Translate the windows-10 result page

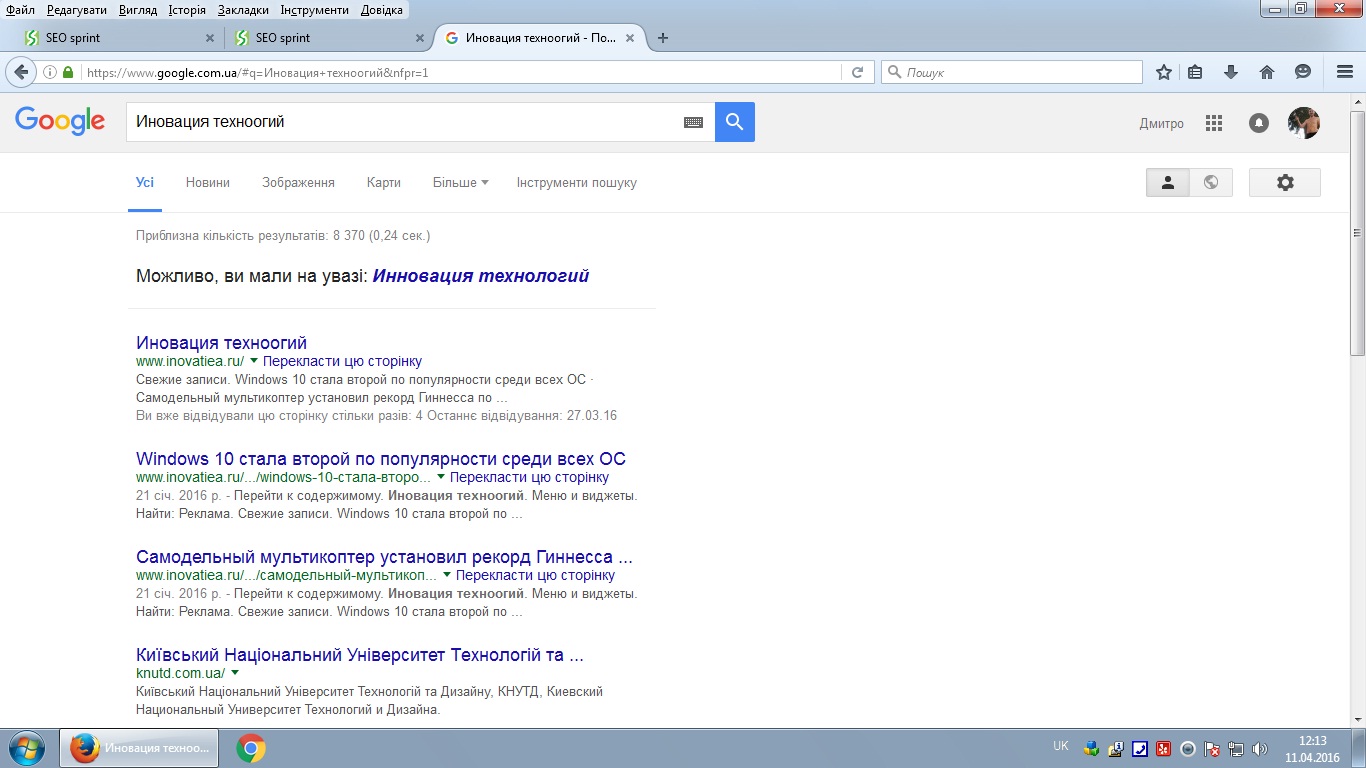click(x=529, y=477)
